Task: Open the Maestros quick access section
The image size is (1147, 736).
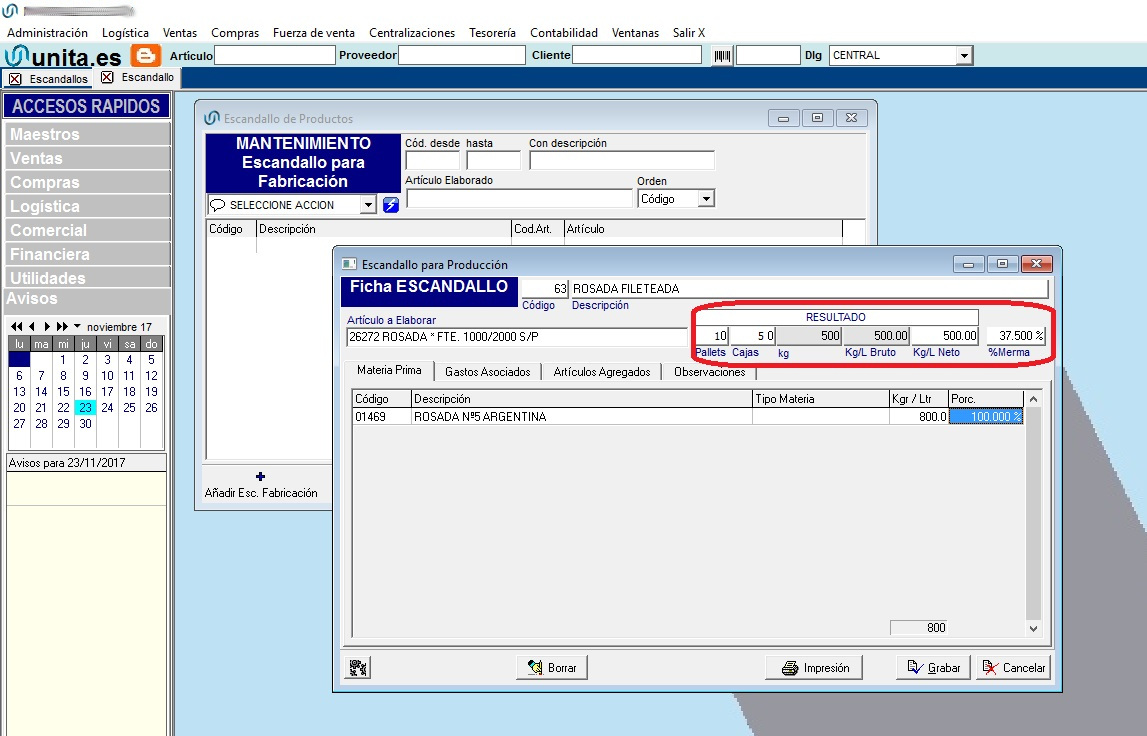Action: point(87,134)
